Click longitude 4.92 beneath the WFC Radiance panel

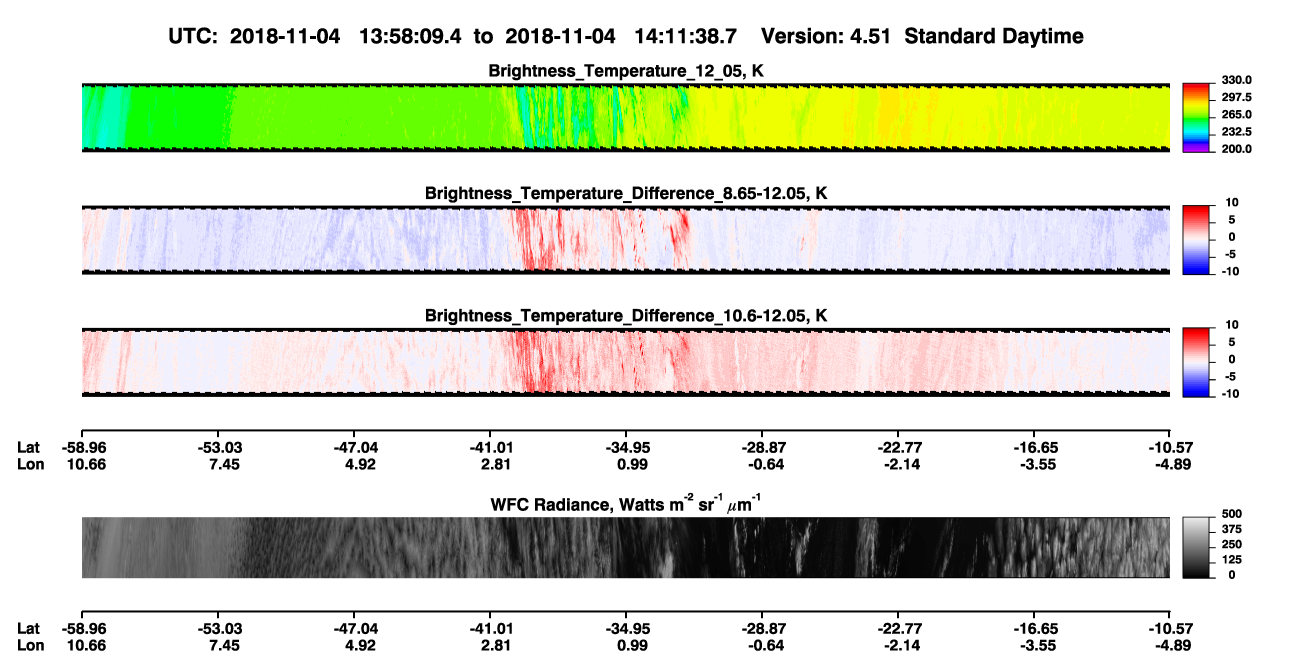pos(360,644)
